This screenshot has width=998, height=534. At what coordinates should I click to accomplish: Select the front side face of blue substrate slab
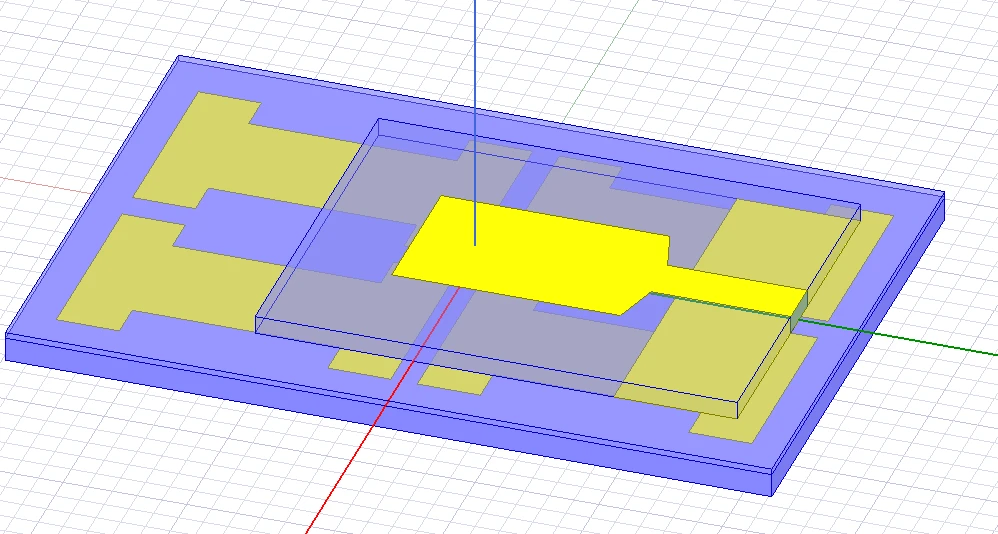[x=388, y=415]
